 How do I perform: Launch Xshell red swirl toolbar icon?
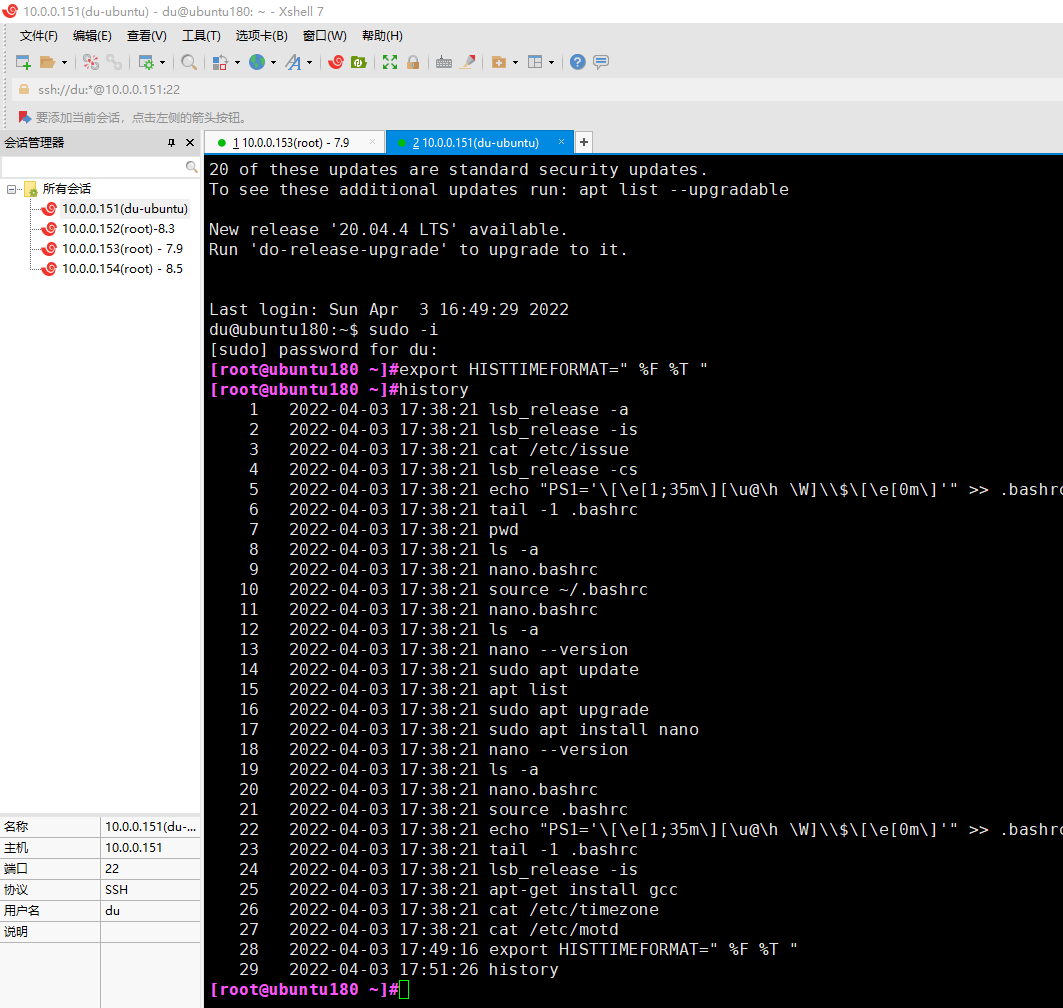[x=336, y=62]
